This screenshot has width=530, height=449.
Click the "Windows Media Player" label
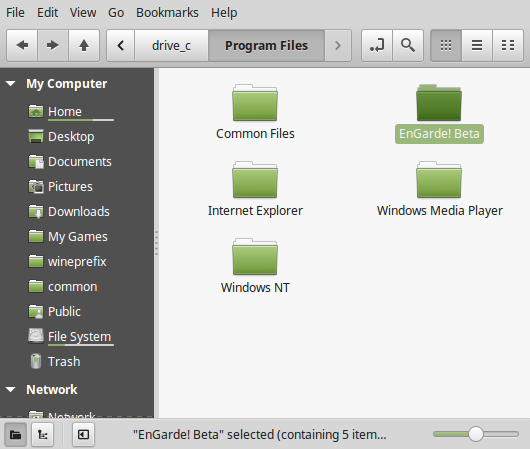pos(439,211)
